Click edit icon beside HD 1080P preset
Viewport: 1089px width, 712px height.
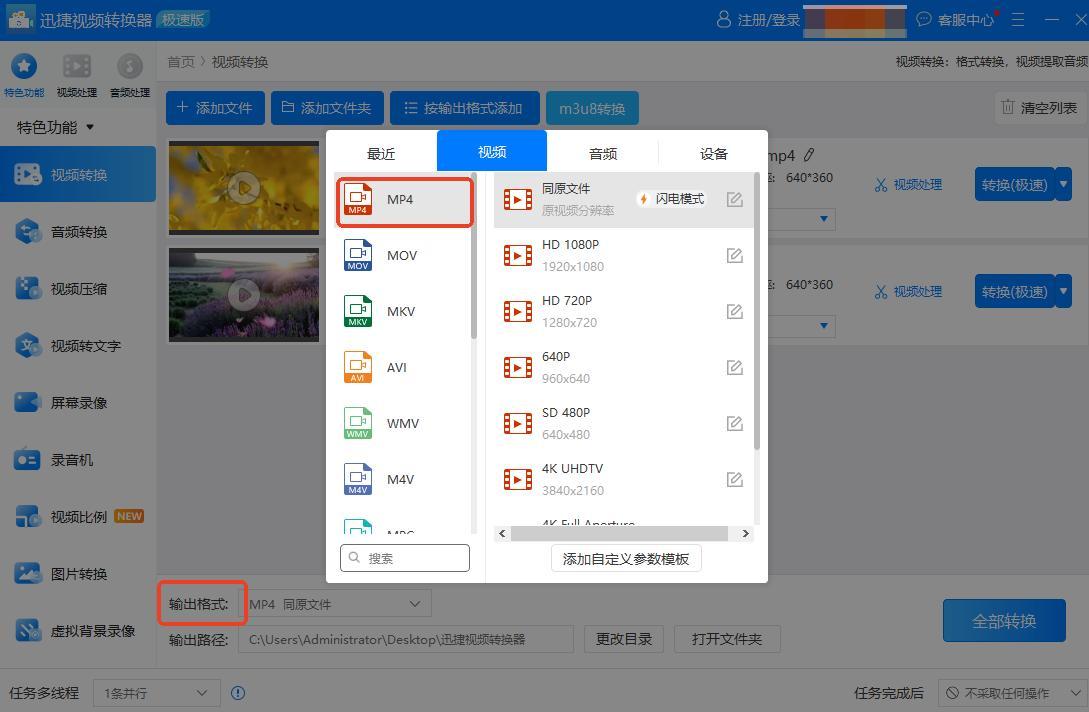(x=734, y=256)
